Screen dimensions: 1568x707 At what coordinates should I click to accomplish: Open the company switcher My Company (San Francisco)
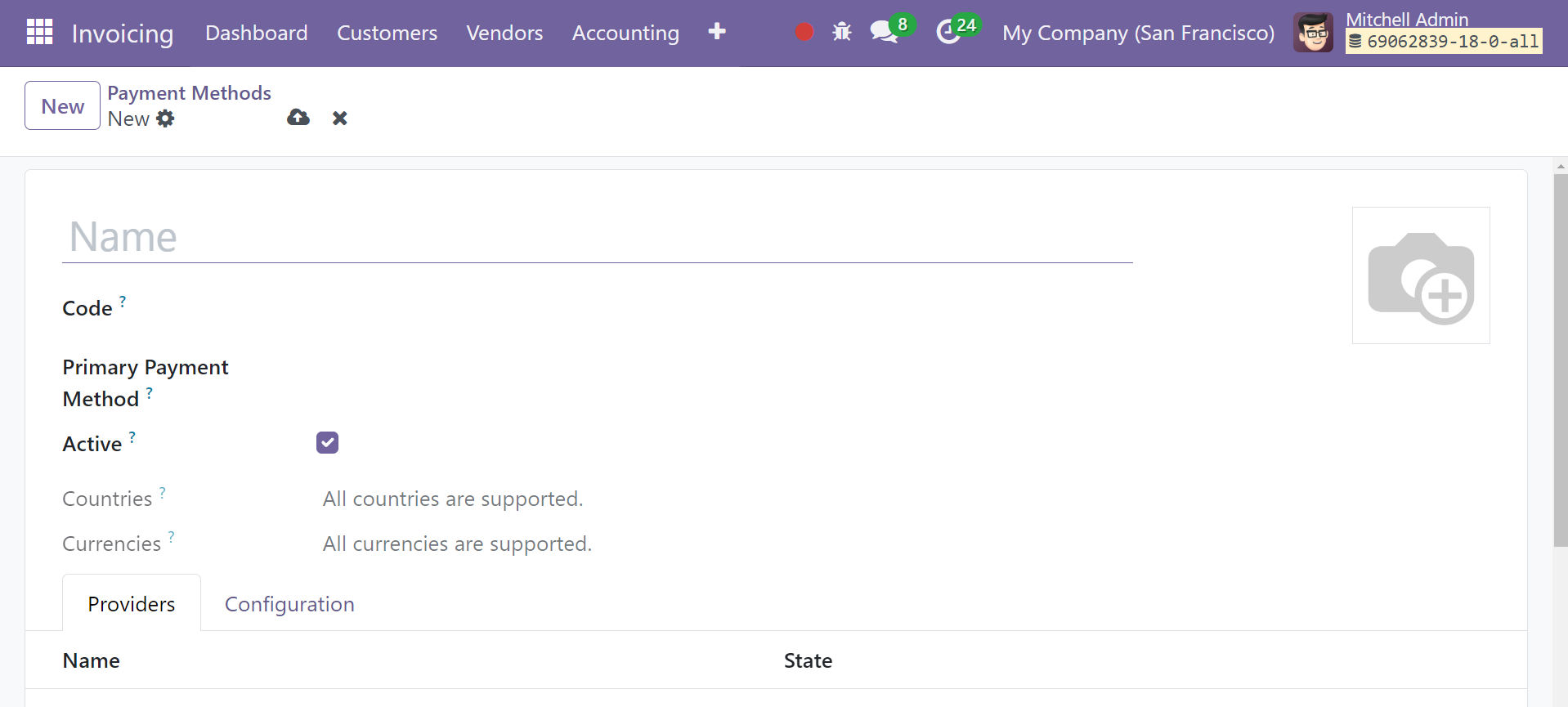[x=1138, y=33]
